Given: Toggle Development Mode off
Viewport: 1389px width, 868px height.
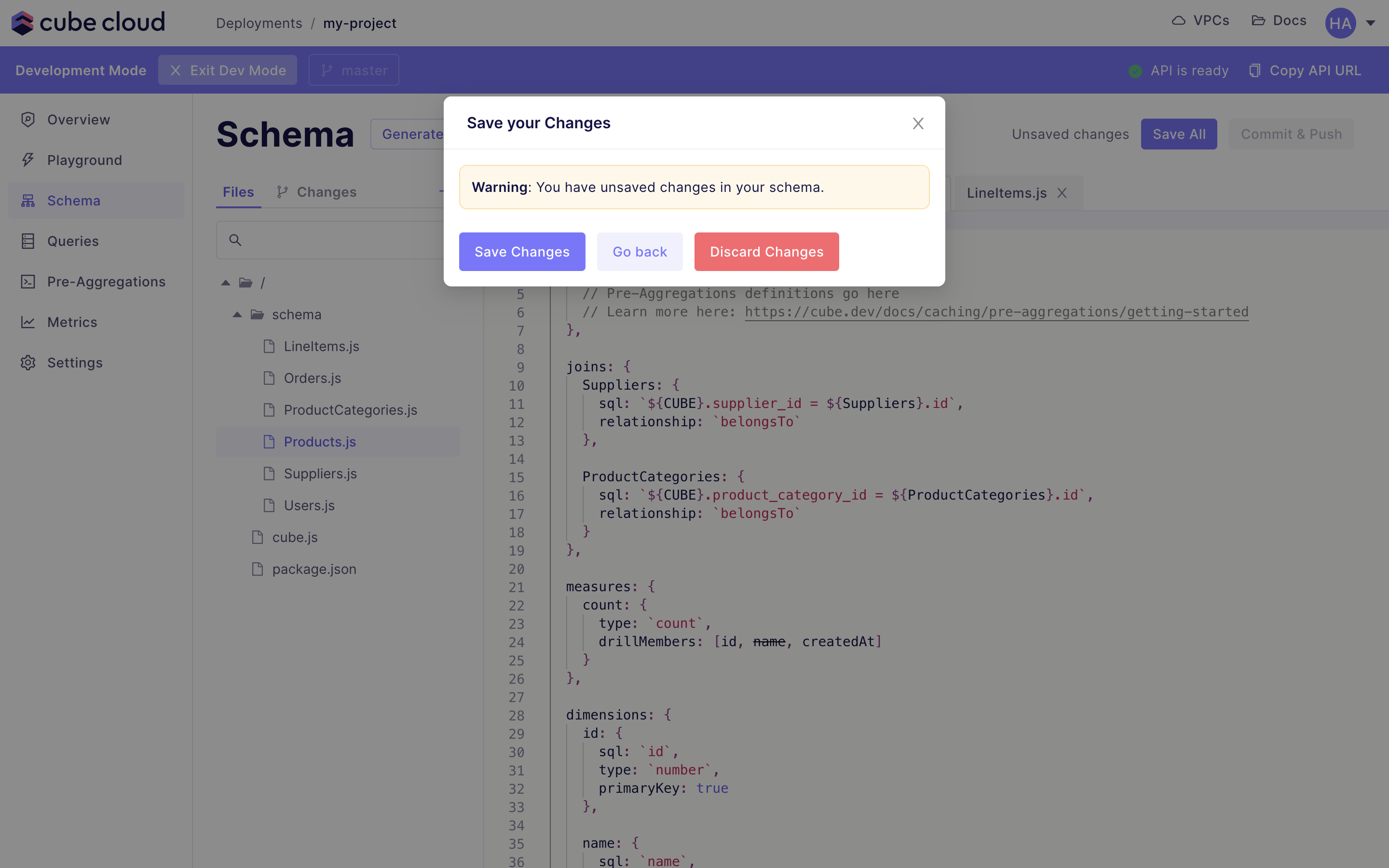Looking at the screenshot, I should coord(228,70).
